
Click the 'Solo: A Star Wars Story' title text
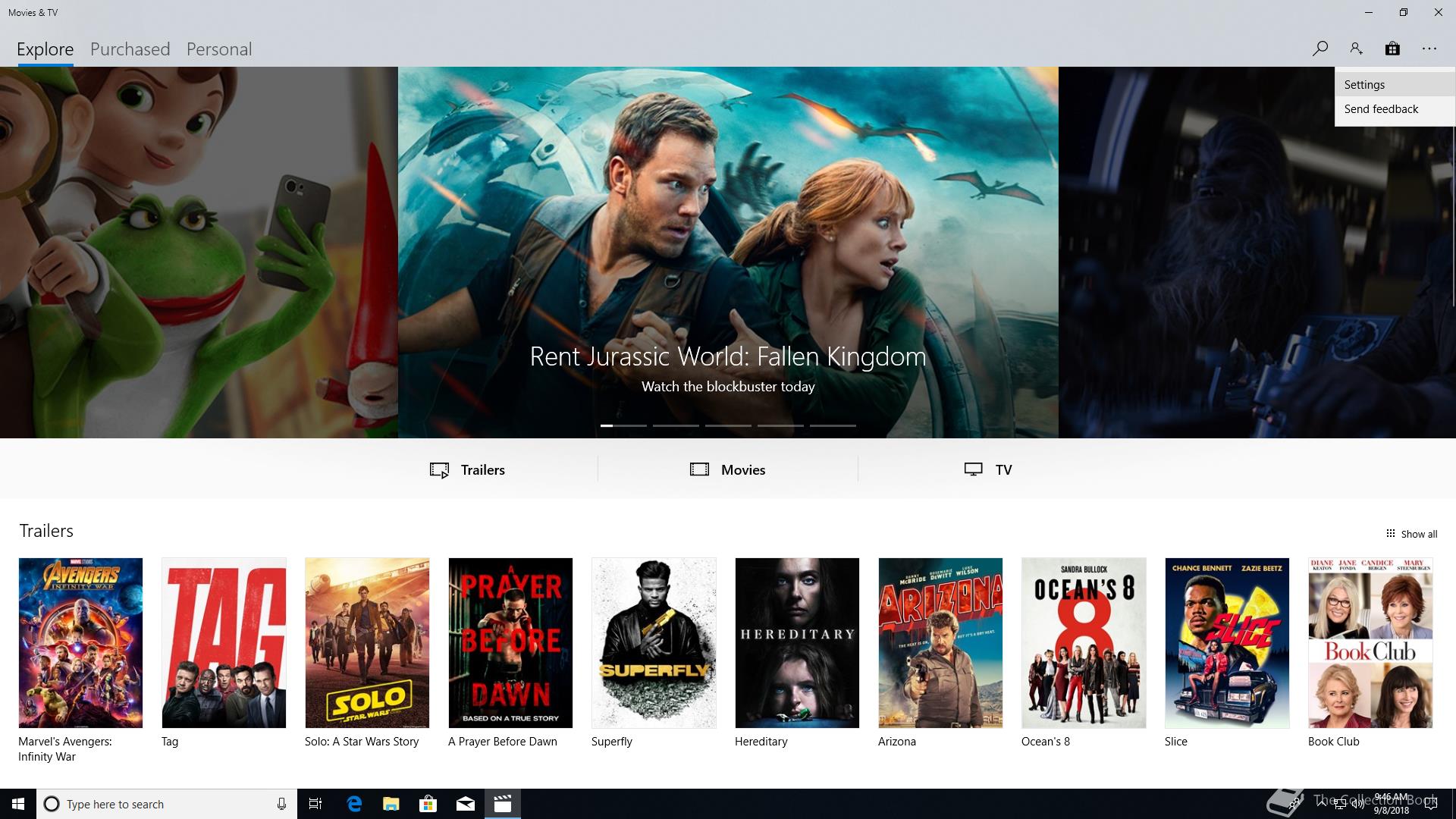coord(362,742)
